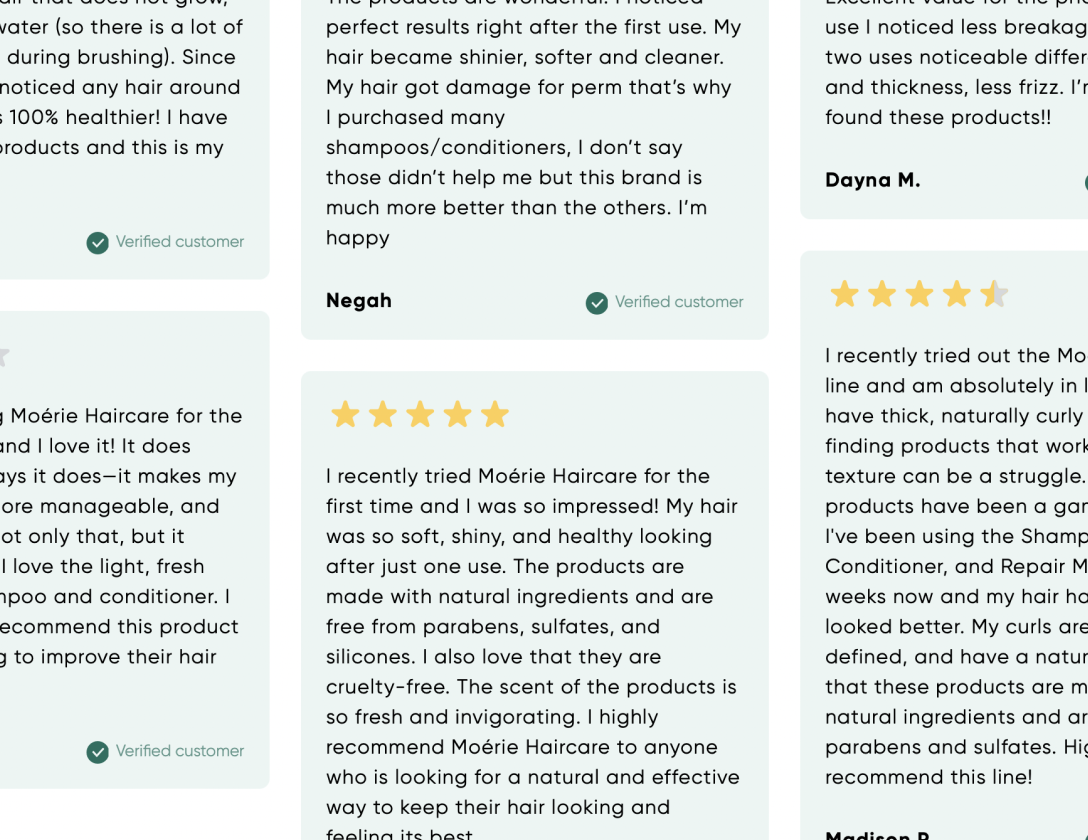Click the reviewer name Madison at the bottom right
1088x840 pixels.
877,834
